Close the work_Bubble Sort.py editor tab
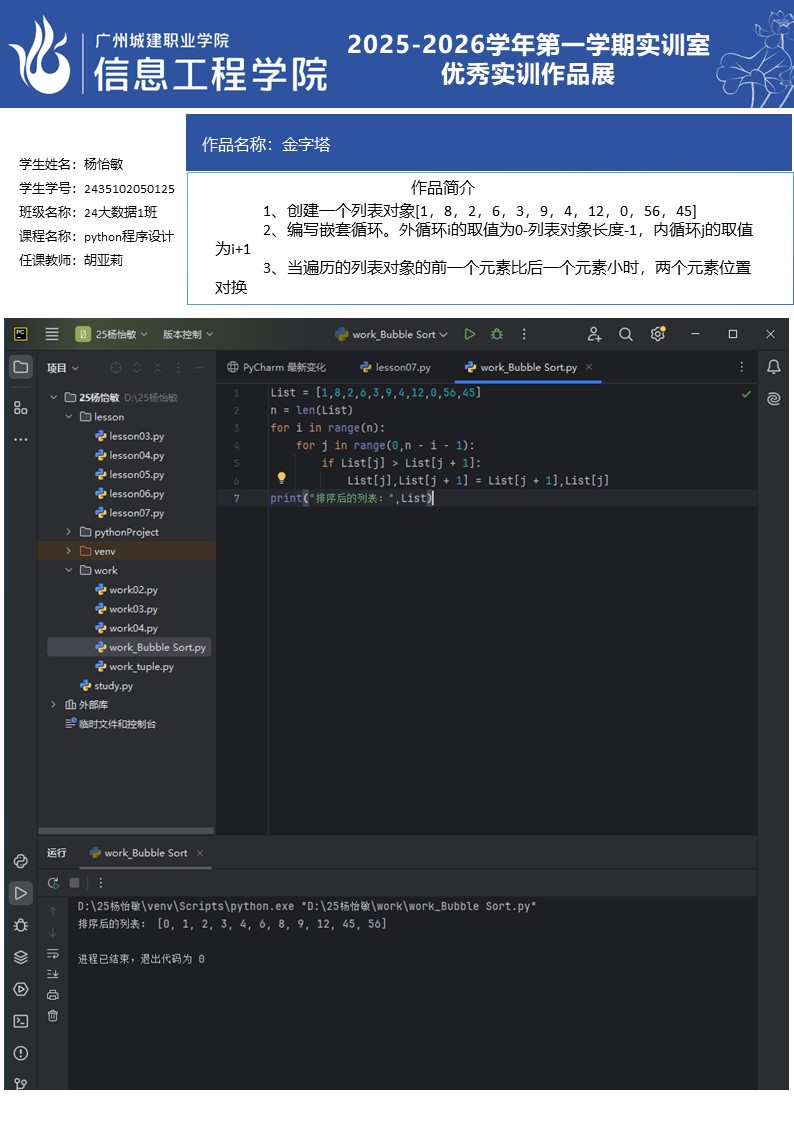Screen dimensions: 794x1123 point(589,367)
